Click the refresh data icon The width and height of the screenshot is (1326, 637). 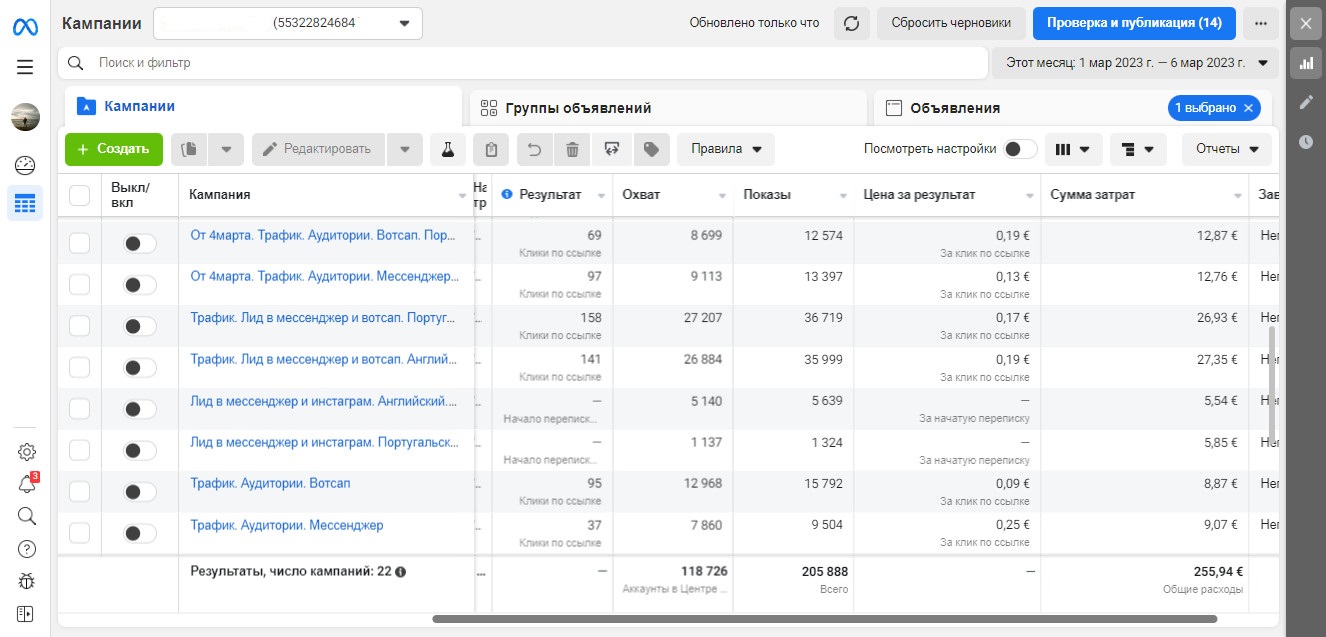[x=852, y=23]
